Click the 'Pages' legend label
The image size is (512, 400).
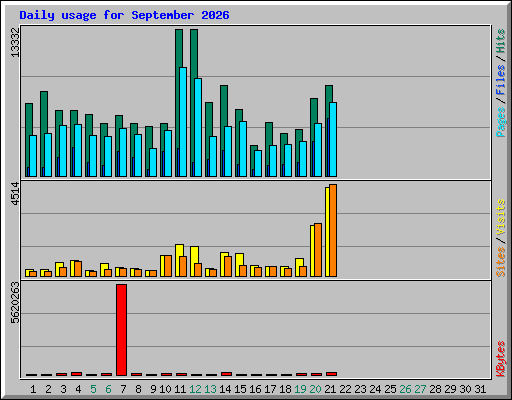501,122
